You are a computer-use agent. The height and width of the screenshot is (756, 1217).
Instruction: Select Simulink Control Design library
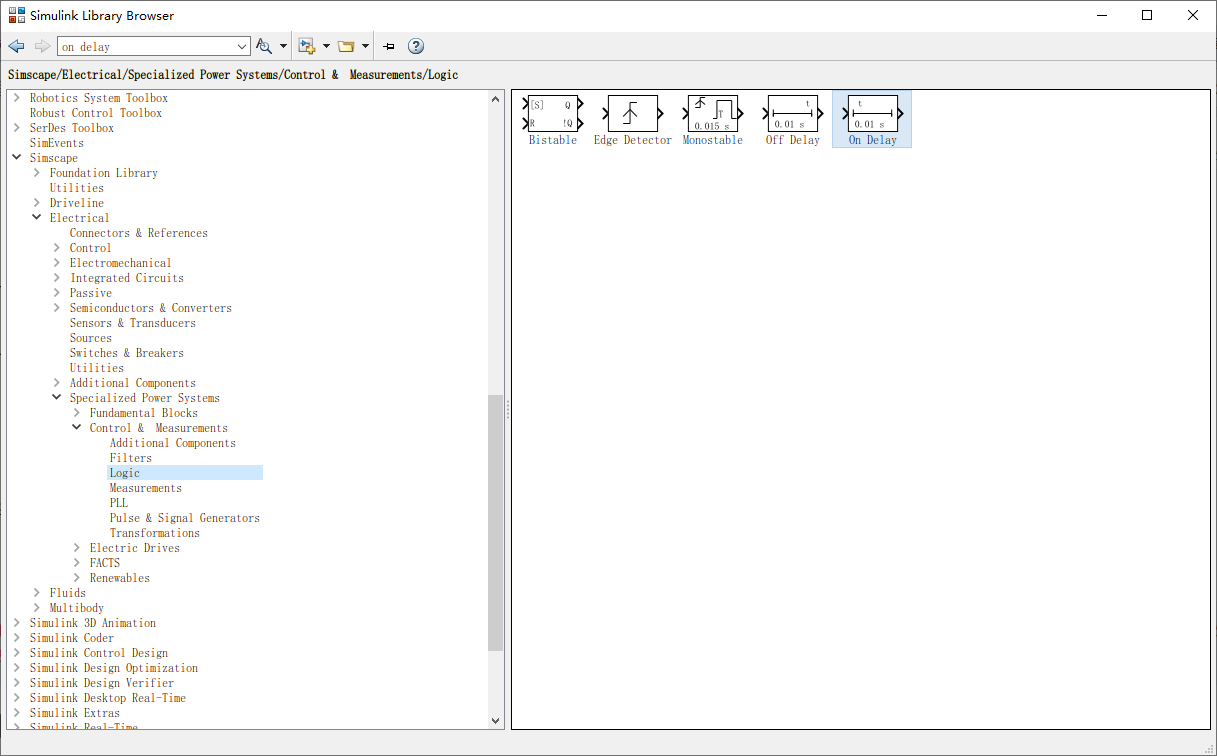pyautogui.click(x=99, y=653)
